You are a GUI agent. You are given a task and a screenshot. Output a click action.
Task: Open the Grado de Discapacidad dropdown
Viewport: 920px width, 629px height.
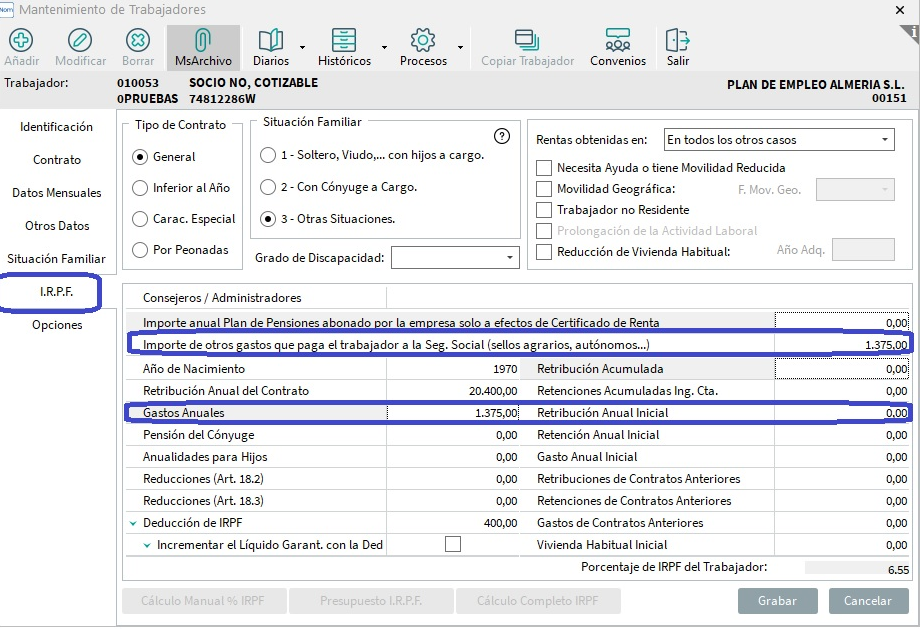click(510, 258)
